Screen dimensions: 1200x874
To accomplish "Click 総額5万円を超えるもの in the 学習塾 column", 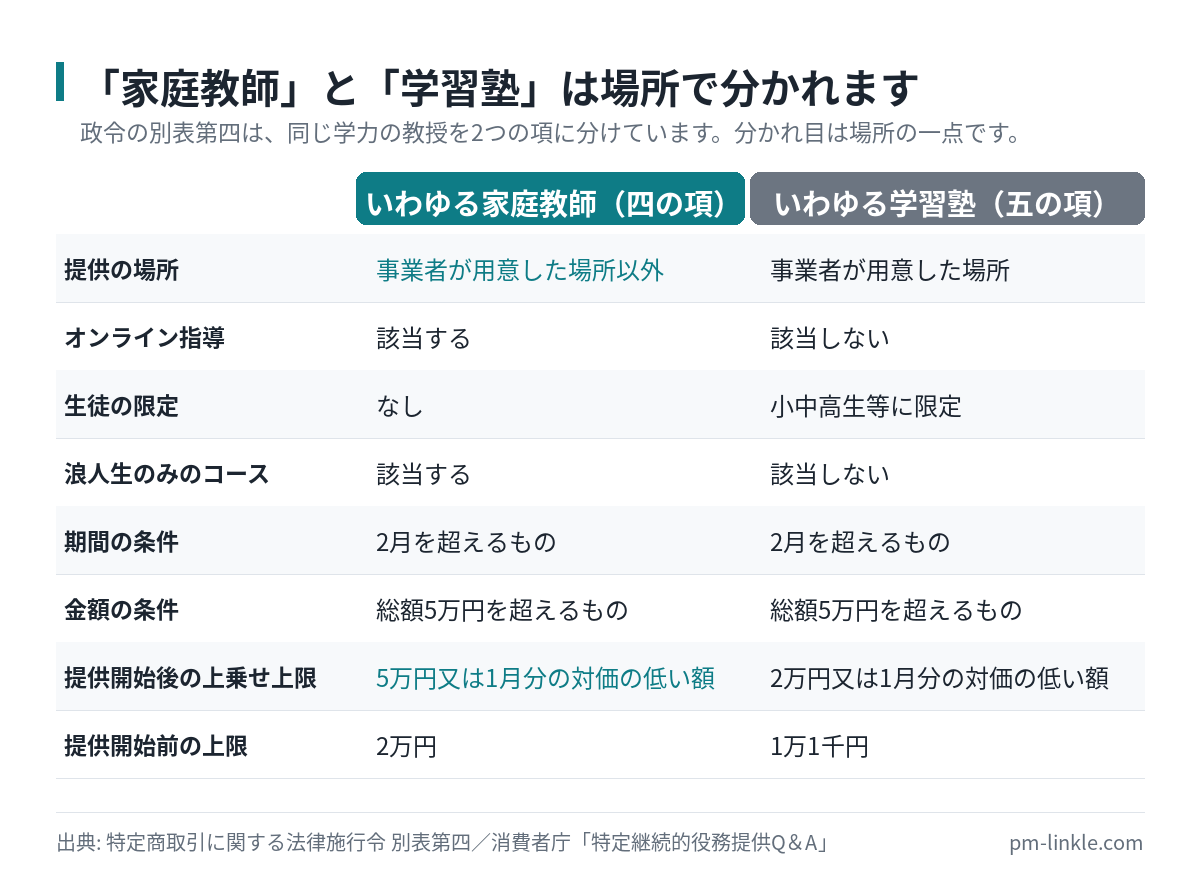I will pos(896,609).
